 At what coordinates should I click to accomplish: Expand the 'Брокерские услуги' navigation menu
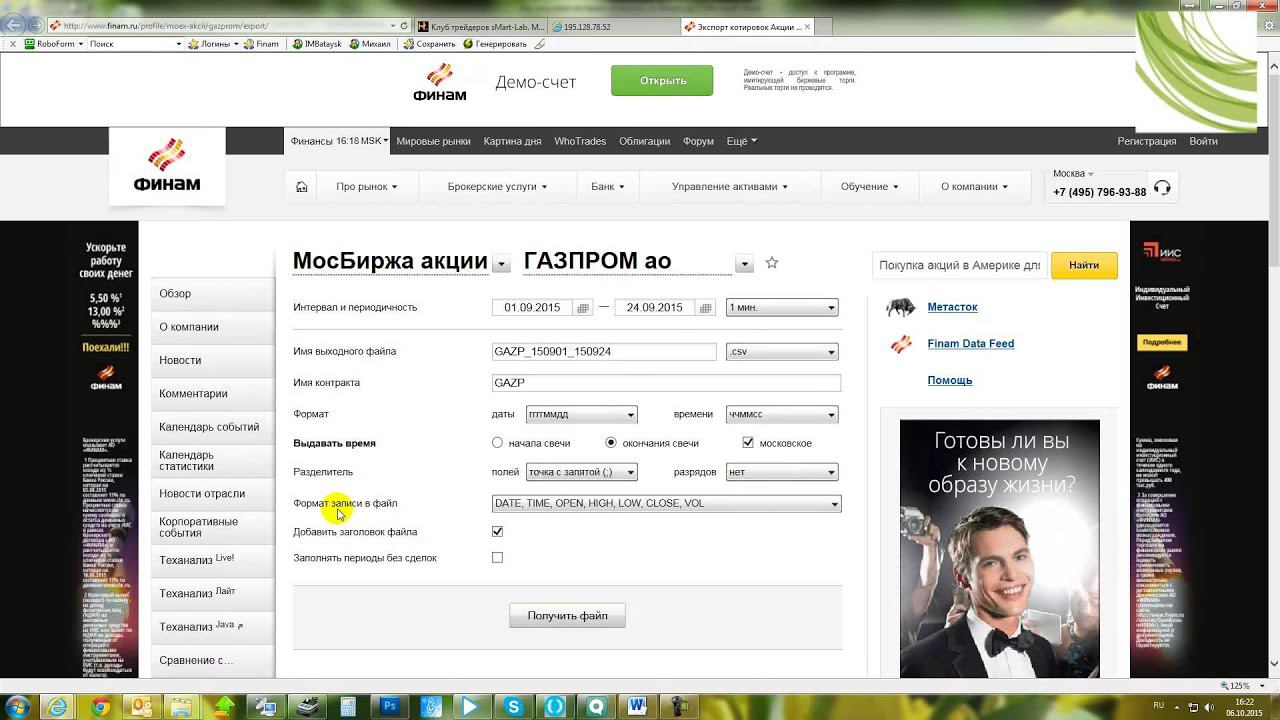(x=498, y=187)
